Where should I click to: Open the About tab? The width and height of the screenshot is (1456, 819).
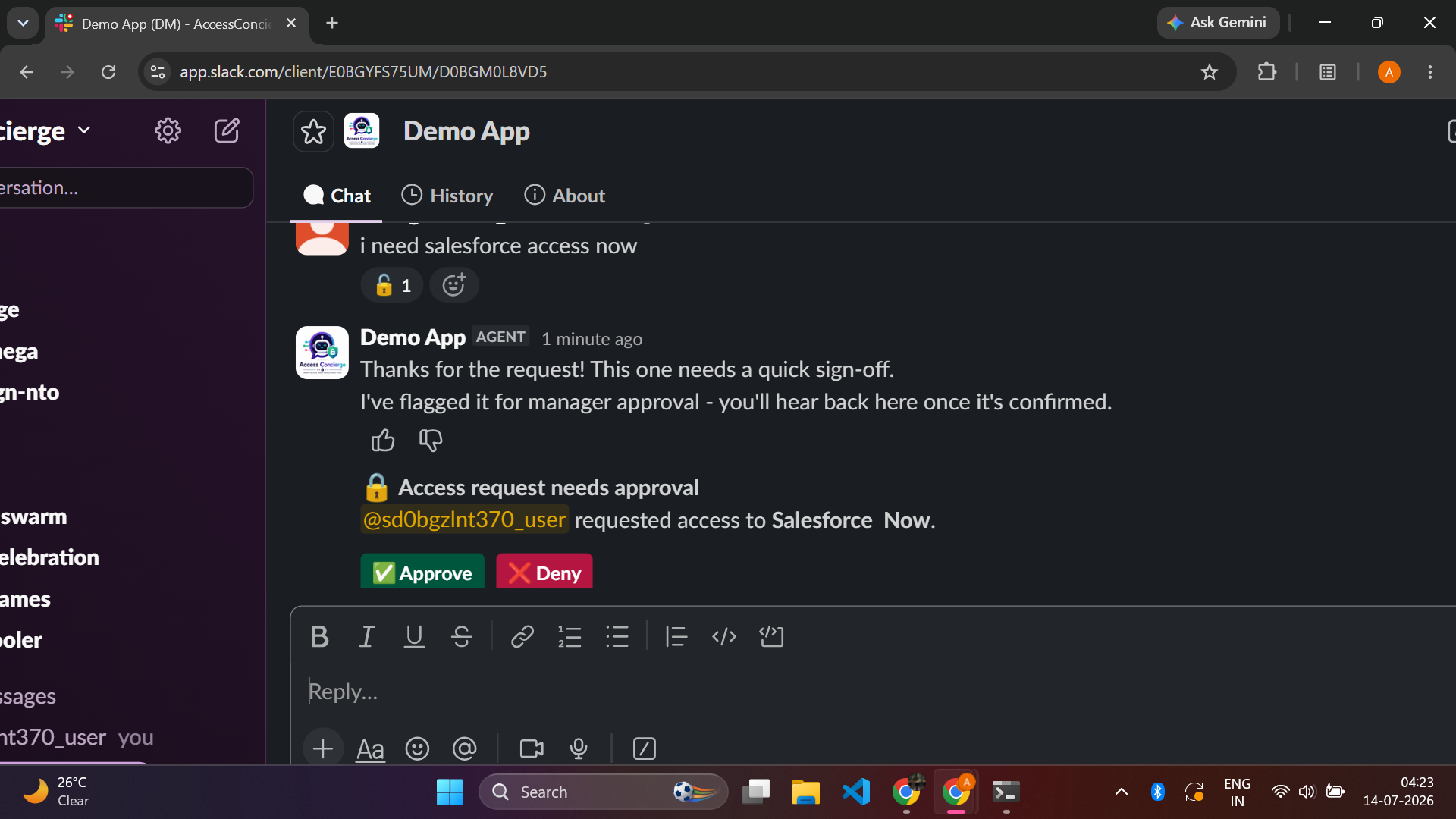[564, 196]
